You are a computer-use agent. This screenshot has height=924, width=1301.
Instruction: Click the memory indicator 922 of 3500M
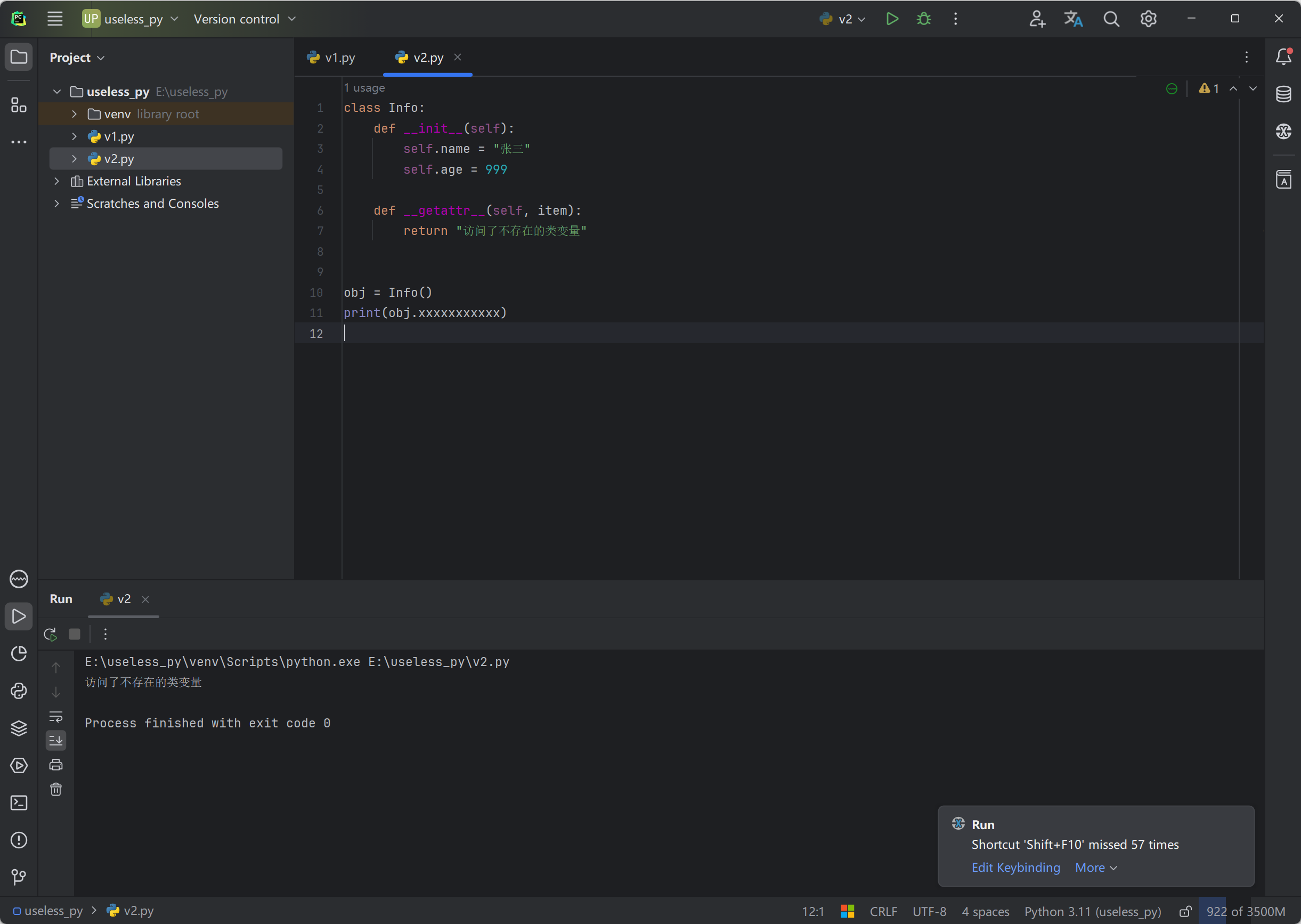(1245, 912)
